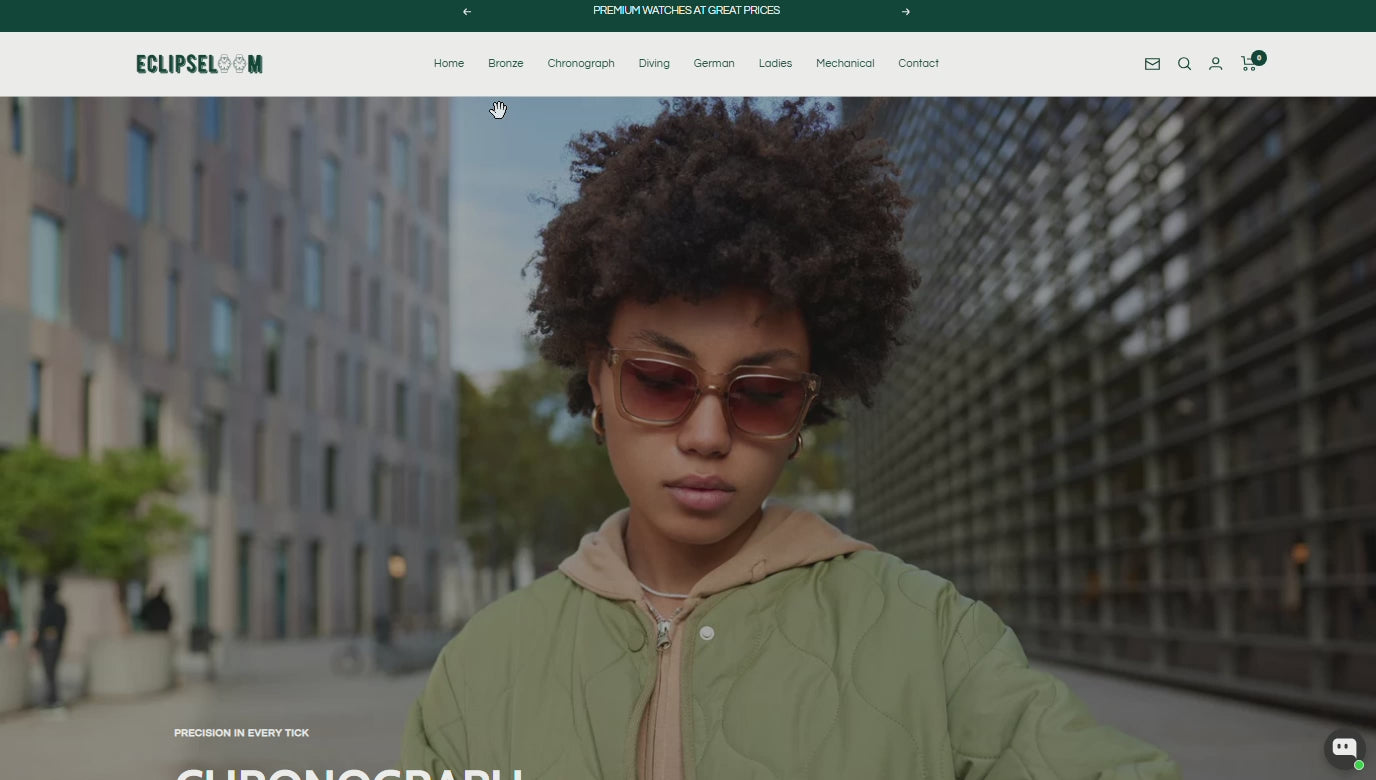Open the shopping cart icon

click(1247, 64)
